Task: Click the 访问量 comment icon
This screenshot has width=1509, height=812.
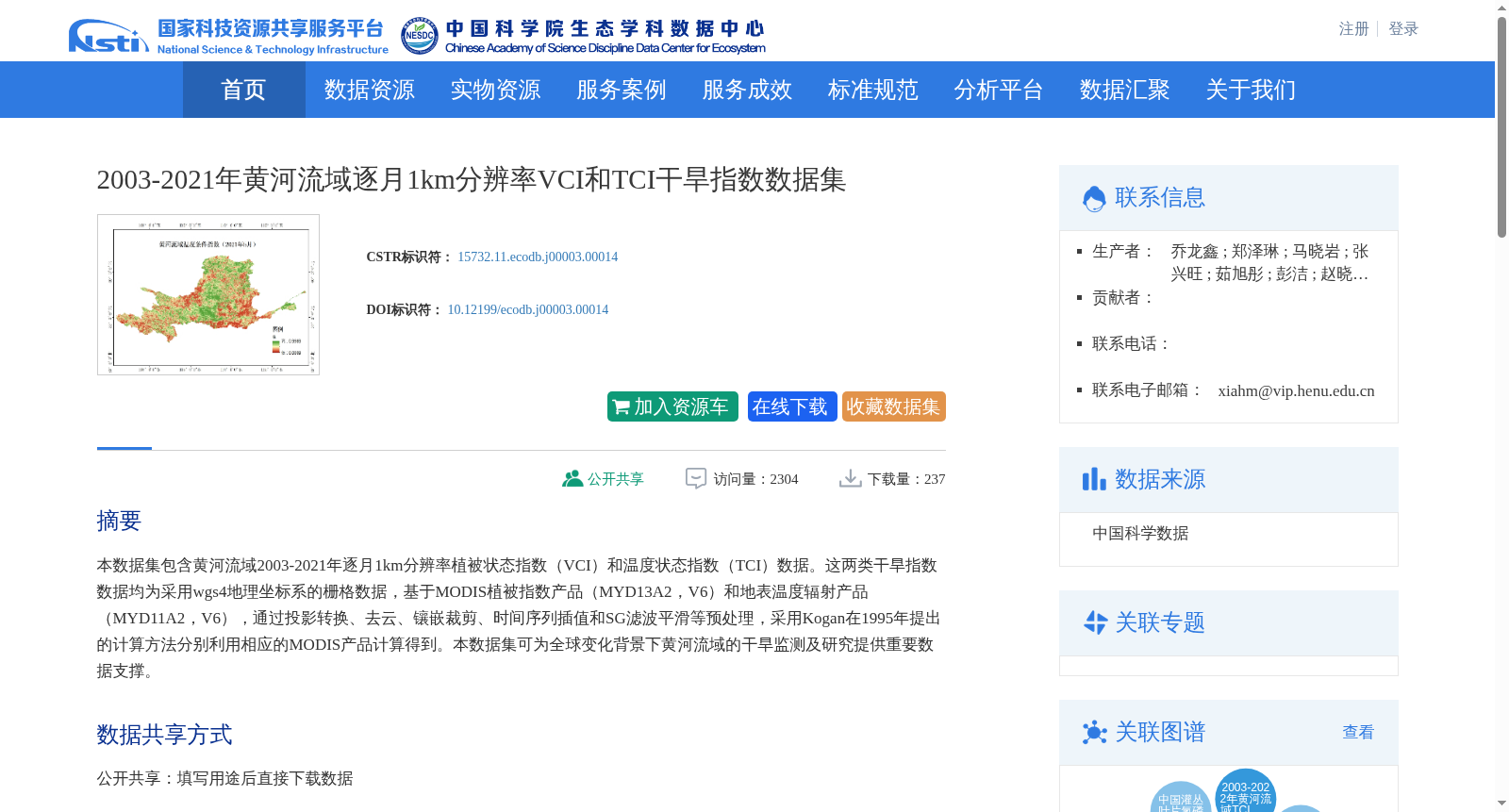Action: click(x=695, y=479)
